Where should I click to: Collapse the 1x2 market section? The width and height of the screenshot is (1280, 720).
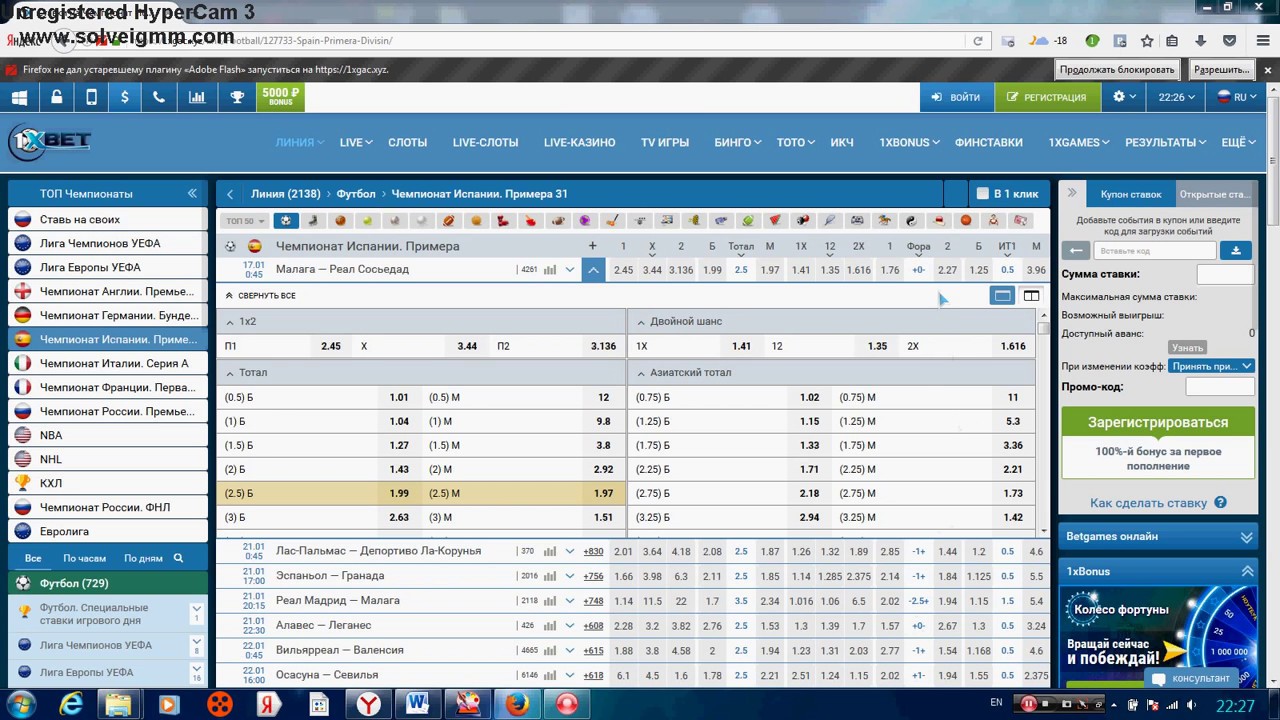click(230, 321)
